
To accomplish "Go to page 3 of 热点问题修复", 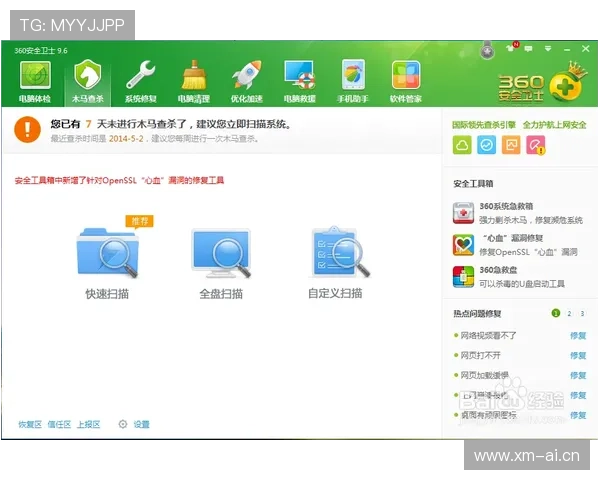I will click(582, 313).
